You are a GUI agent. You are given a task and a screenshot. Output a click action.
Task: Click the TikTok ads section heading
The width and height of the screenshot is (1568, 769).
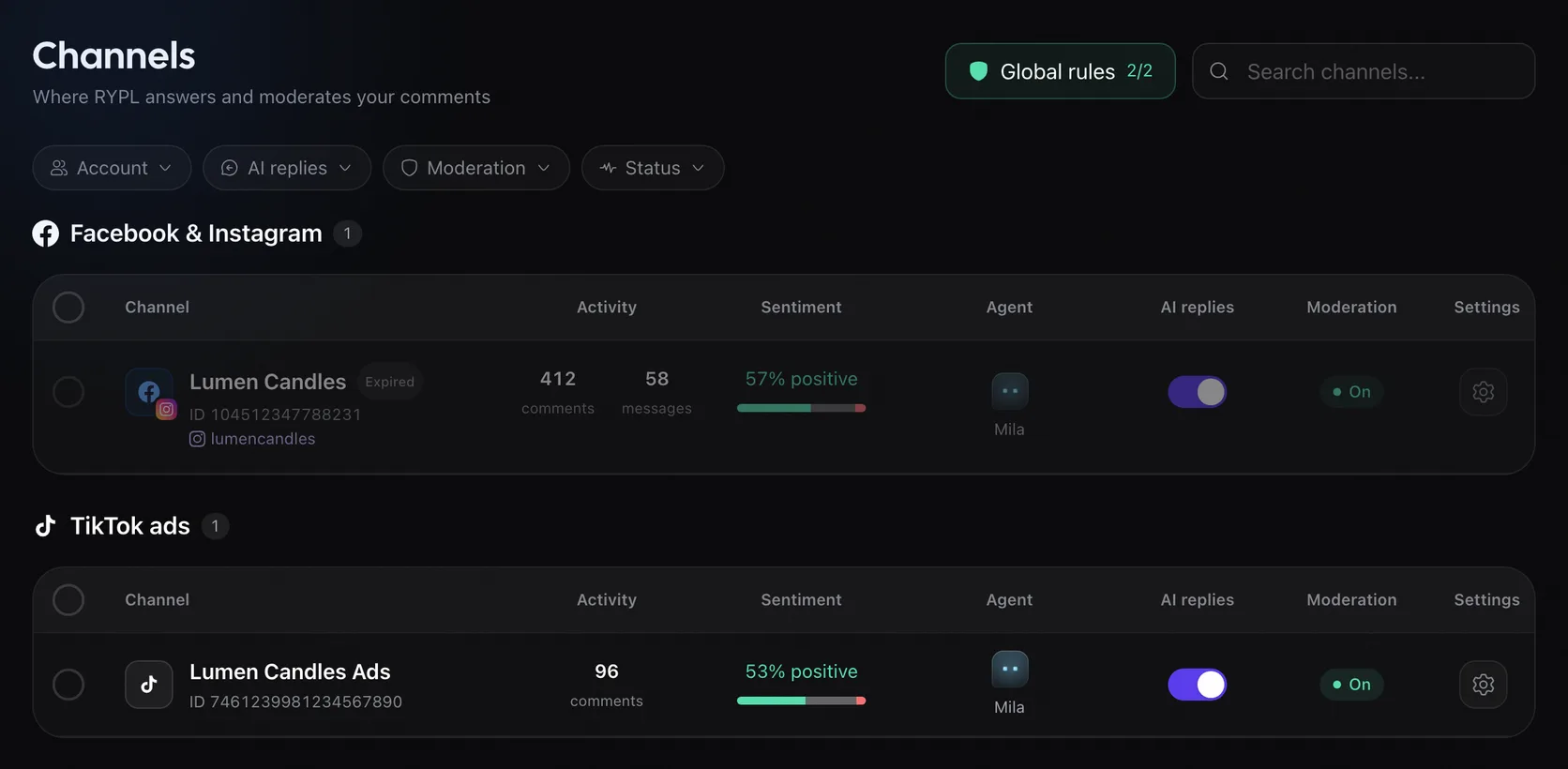130,526
